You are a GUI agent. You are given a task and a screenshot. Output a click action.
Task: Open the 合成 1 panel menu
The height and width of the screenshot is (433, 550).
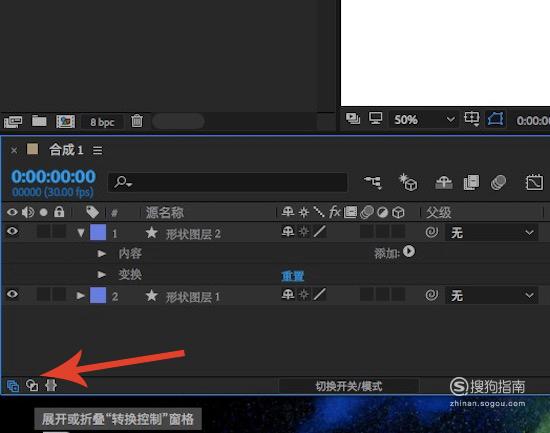point(98,151)
